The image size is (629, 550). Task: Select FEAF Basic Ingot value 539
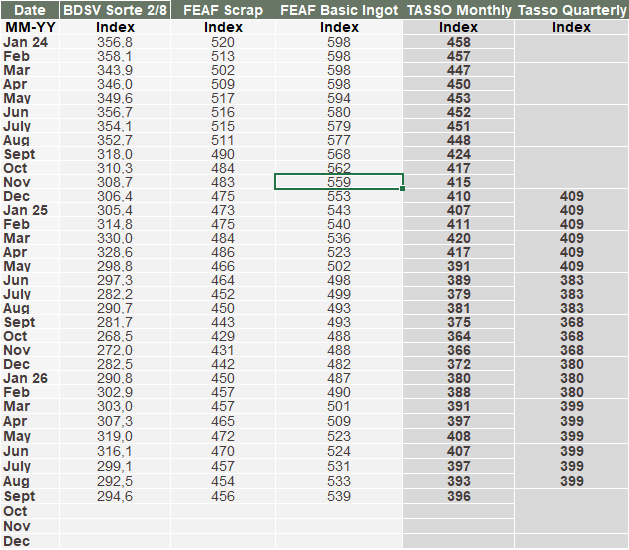(x=339, y=496)
